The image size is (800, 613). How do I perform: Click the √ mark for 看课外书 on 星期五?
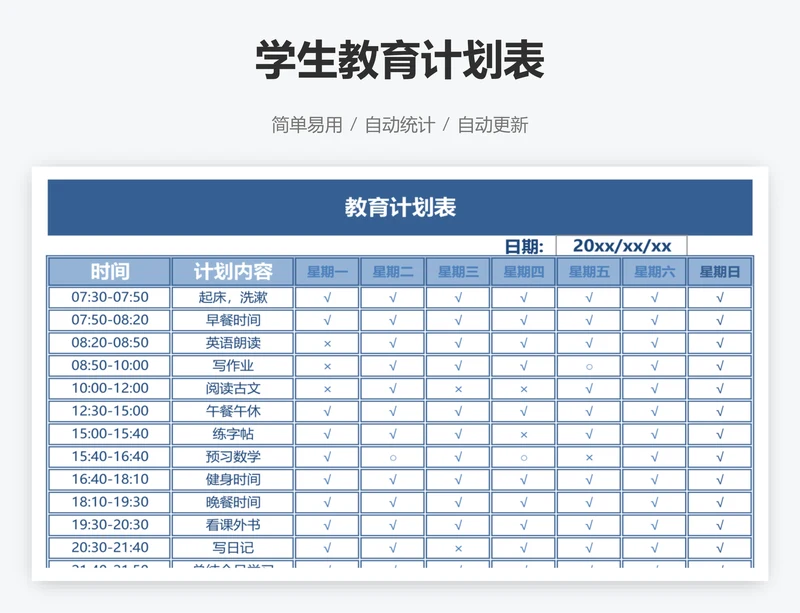(589, 525)
